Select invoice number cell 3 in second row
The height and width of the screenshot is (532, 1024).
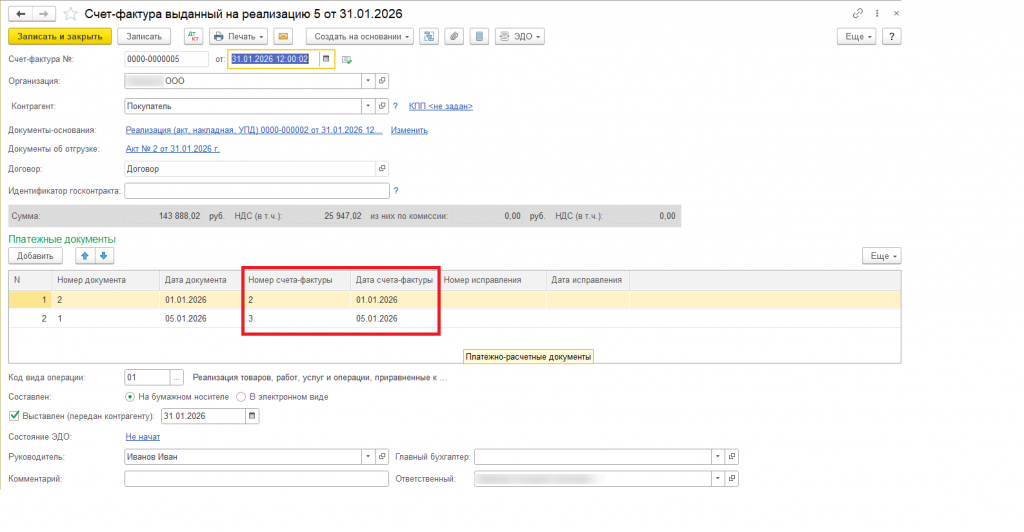pyautogui.click(x=296, y=319)
